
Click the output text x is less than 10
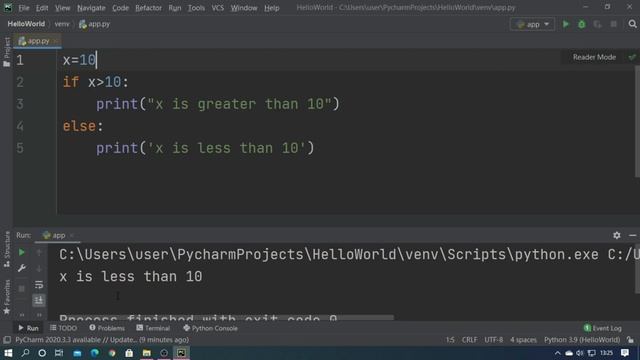[x=131, y=277]
